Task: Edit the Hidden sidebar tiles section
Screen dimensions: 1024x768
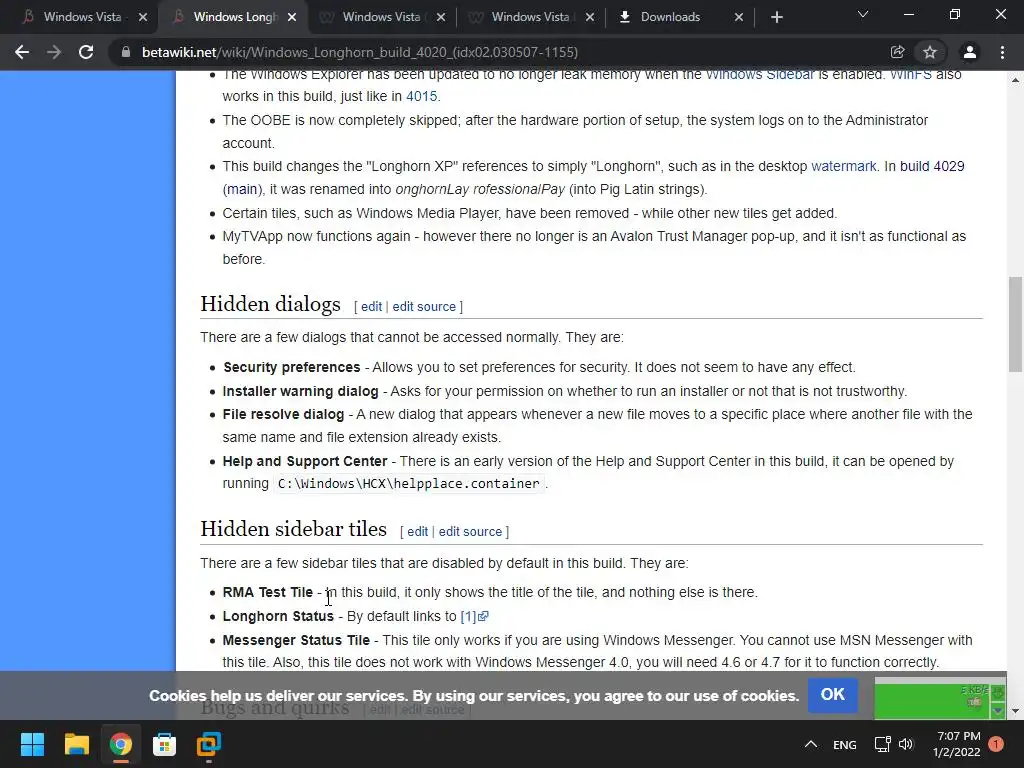Action: click(x=417, y=532)
